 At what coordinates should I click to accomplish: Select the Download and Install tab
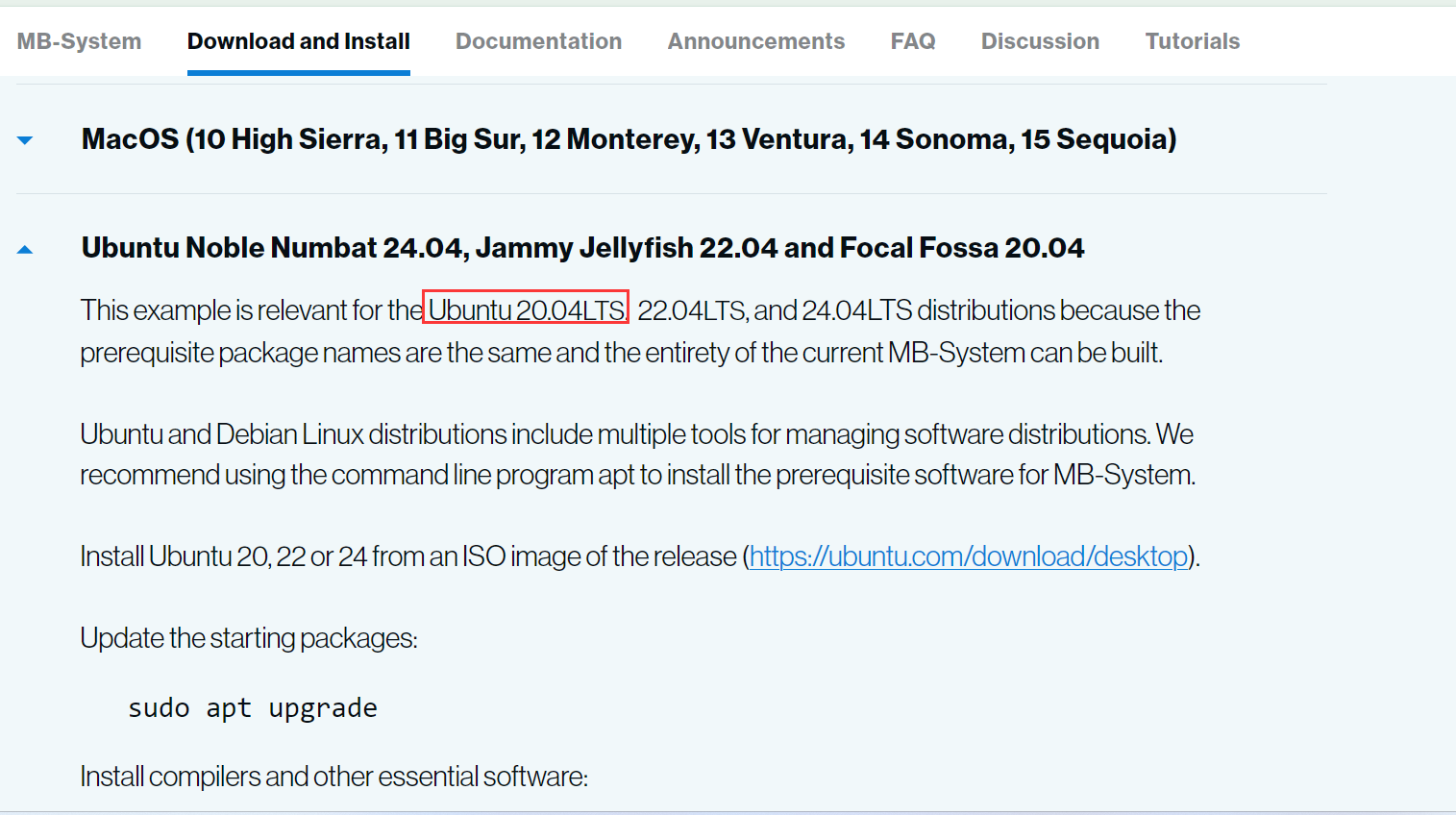(299, 41)
